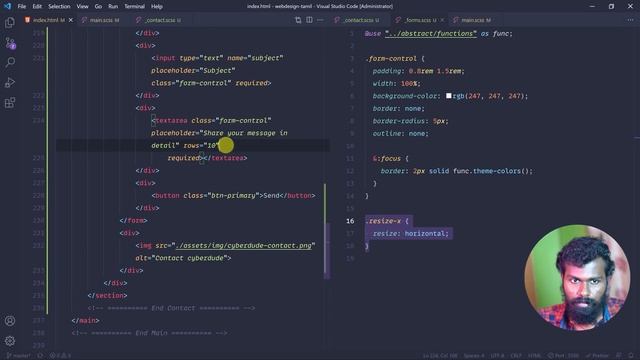This screenshot has height=360, width=640.
Task: Click the VS Code logo icon
Action: pos(7,6)
